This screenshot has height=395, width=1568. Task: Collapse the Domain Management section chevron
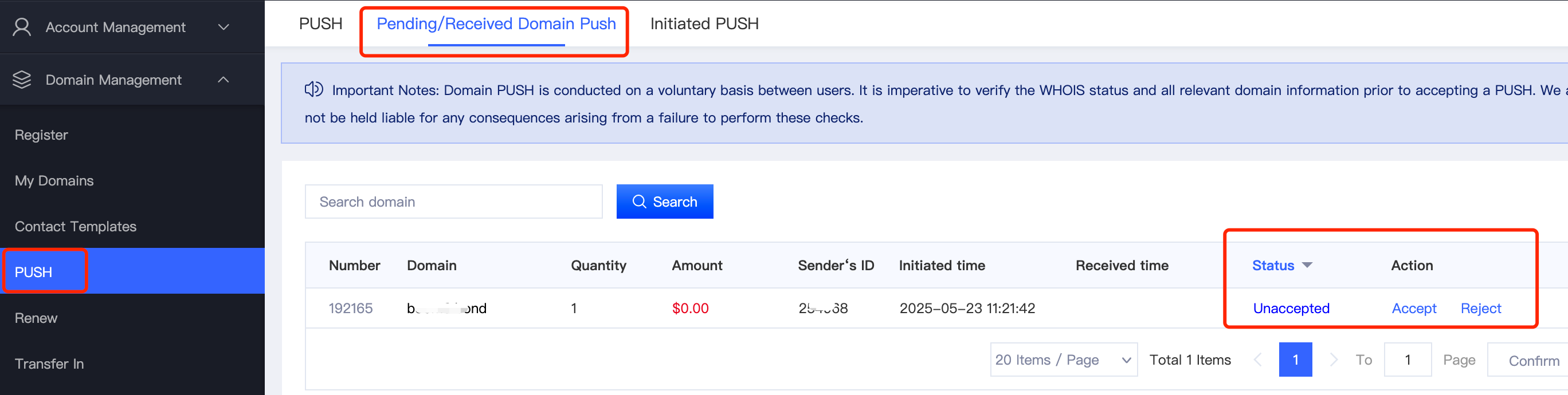pyautogui.click(x=224, y=80)
